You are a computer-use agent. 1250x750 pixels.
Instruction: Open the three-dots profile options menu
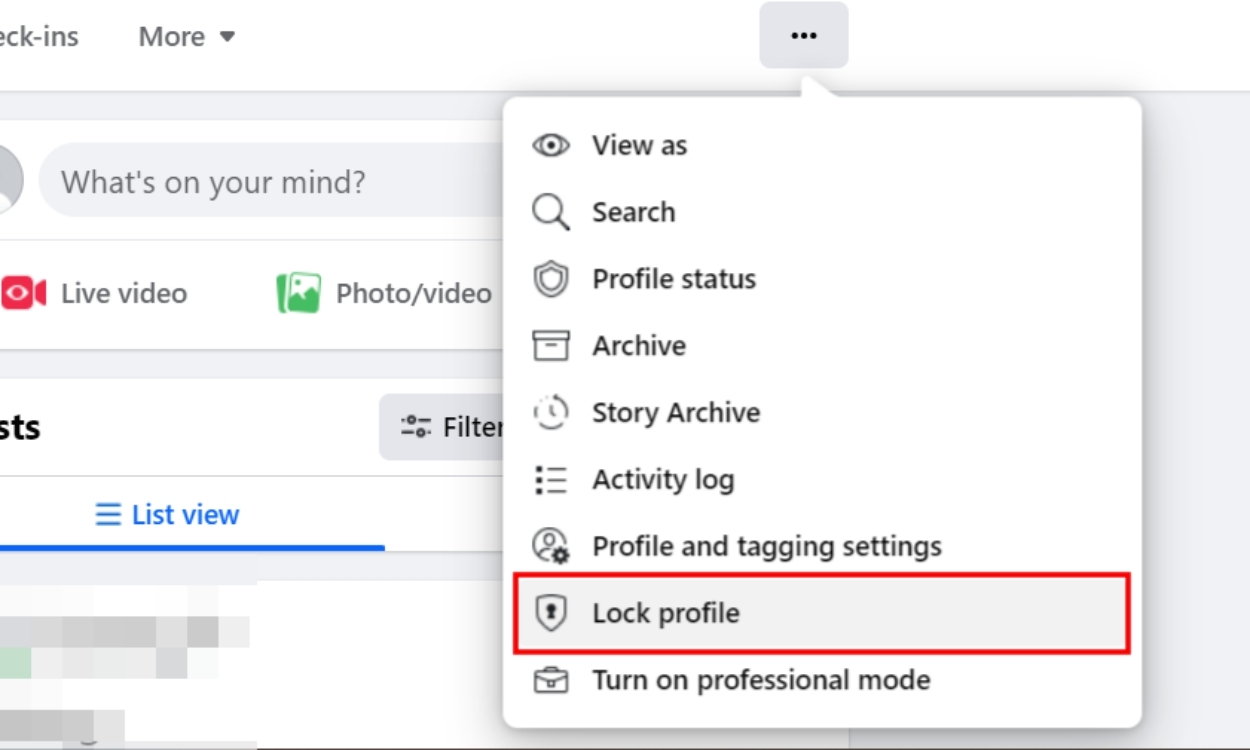tap(803, 35)
